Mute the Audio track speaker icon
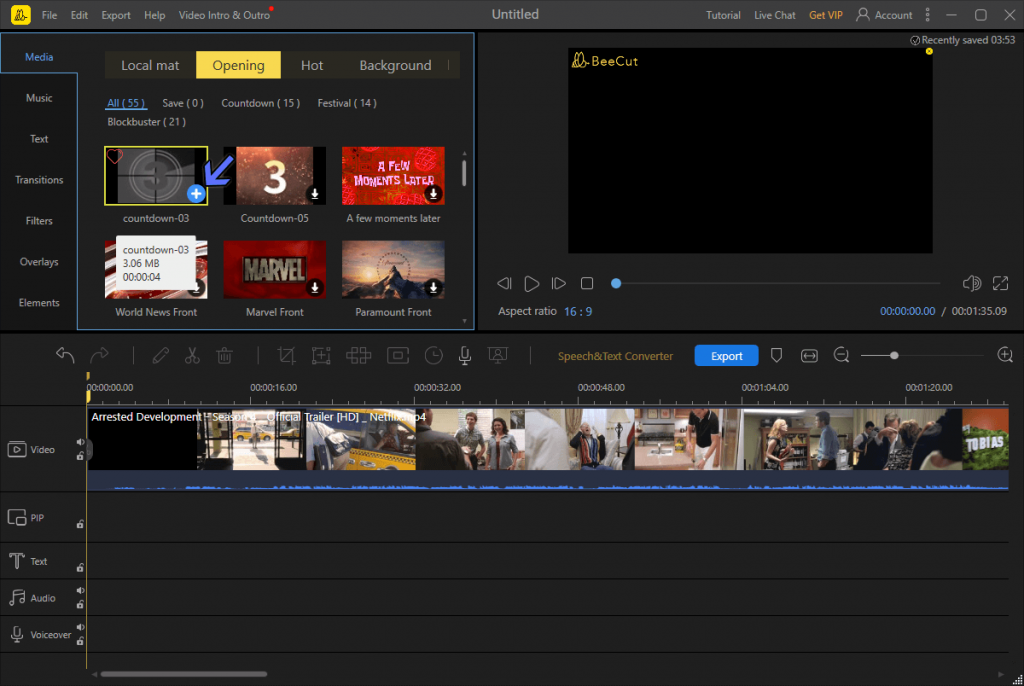1024x686 pixels. click(80, 591)
